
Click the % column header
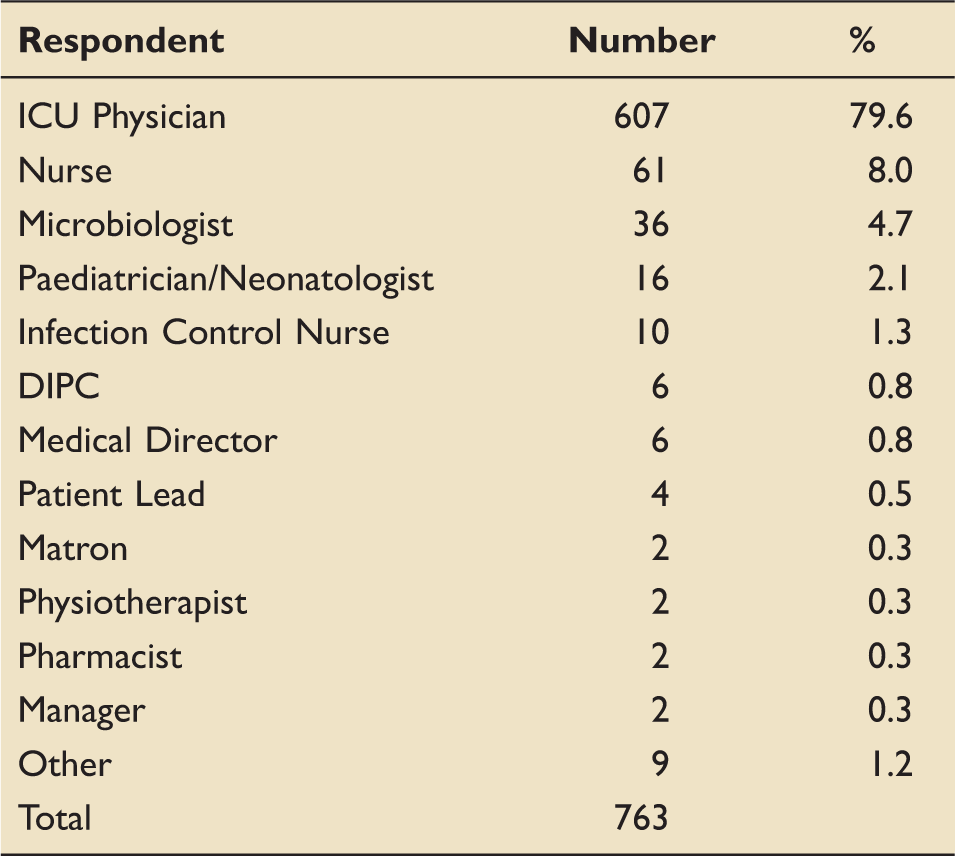coord(862,41)
